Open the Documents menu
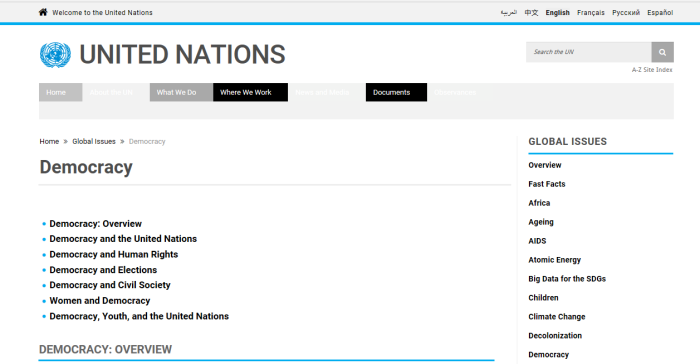 pos(396,92)
